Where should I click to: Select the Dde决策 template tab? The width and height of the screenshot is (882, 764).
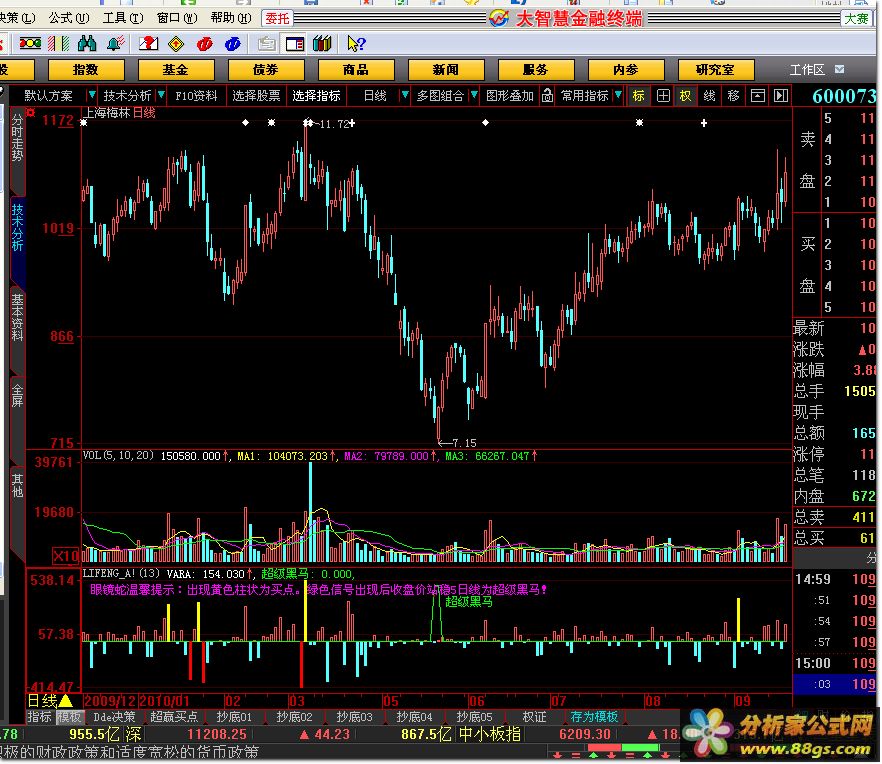(114, 717)
